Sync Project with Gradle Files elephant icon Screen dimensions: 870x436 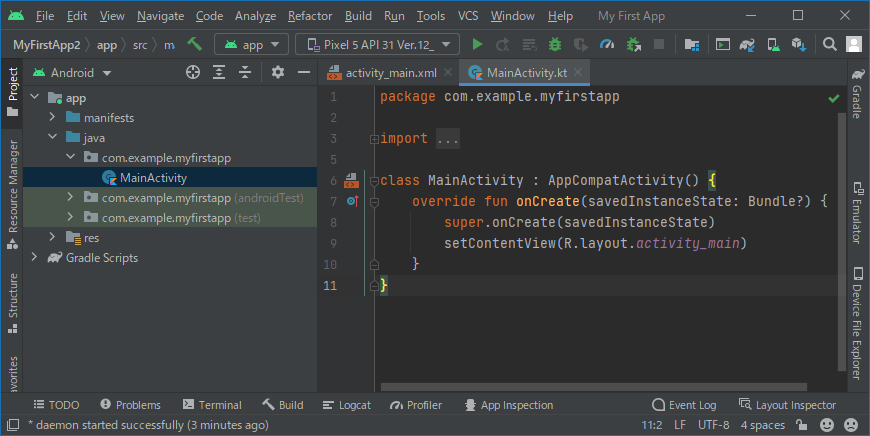coord(747,44)
